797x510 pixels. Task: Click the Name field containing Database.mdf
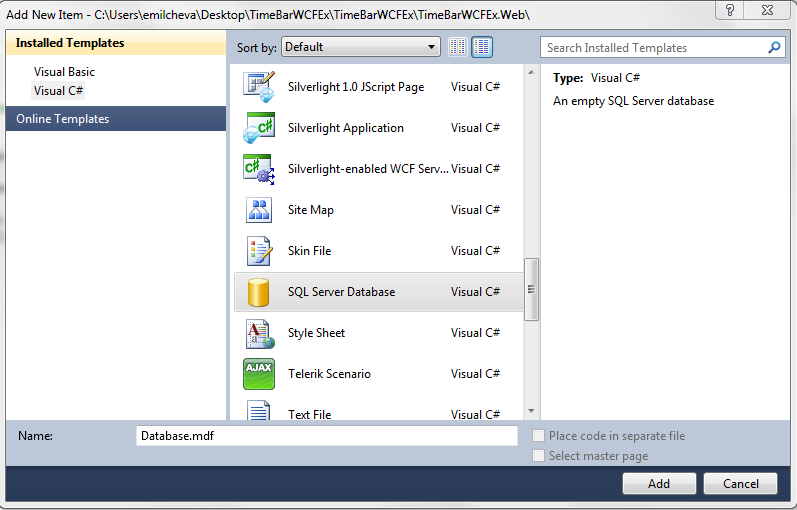[327, 436]
